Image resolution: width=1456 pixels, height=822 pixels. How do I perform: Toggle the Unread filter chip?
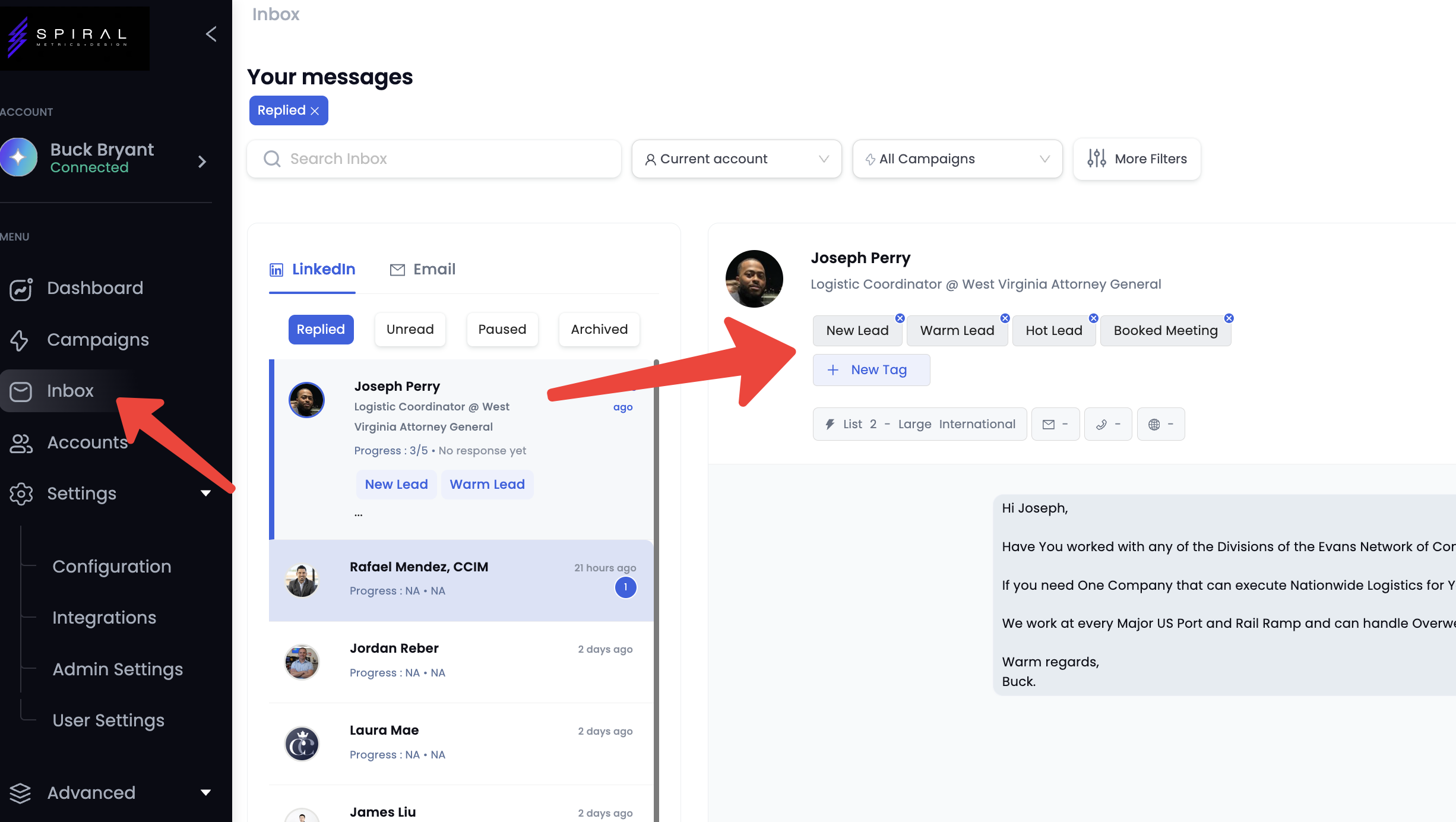coord(410,330)
